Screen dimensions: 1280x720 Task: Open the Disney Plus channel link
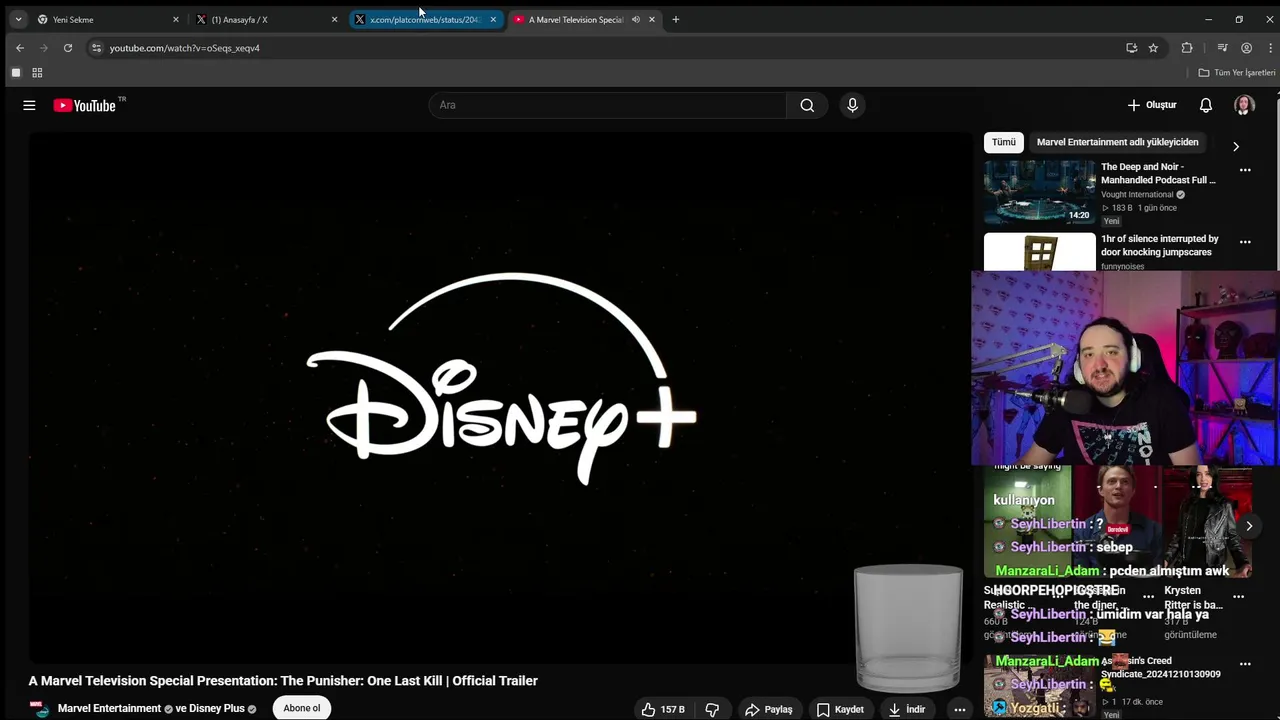[x=216, y=708]
